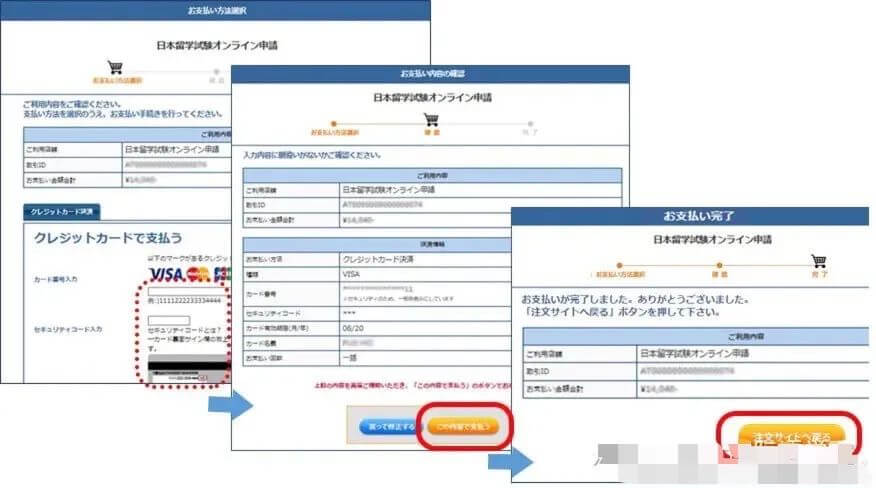The image size is (876, 488).
Task: Focus the security code input field
Action: point(169,320)
